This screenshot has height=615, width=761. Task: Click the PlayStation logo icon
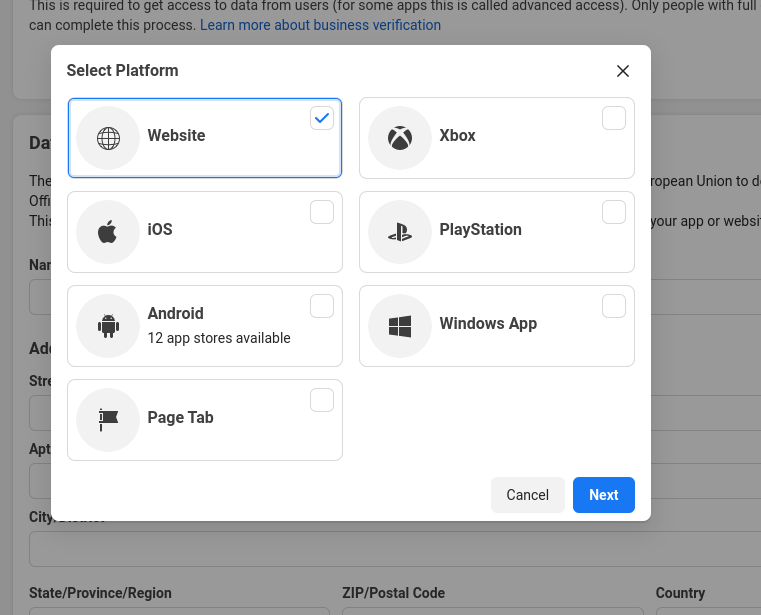click(x=400, y=232)
